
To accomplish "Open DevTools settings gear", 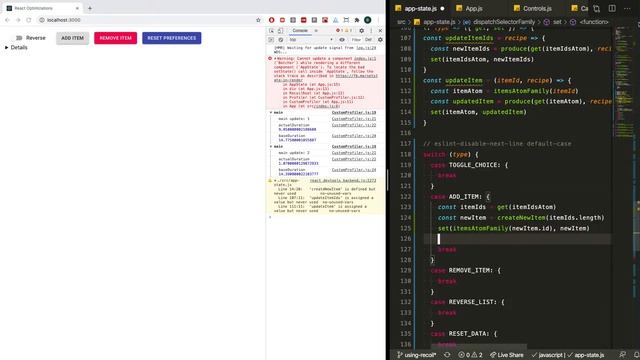I will [x=361, y=31].
